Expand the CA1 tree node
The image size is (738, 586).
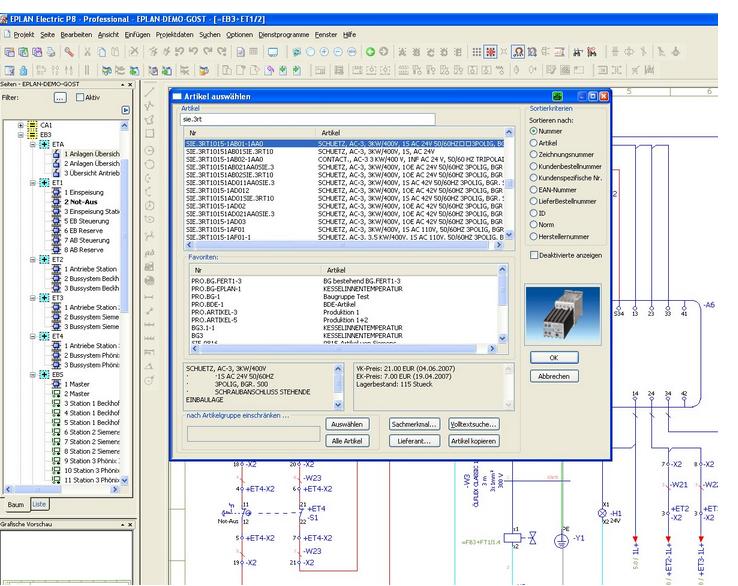[22, 126]
